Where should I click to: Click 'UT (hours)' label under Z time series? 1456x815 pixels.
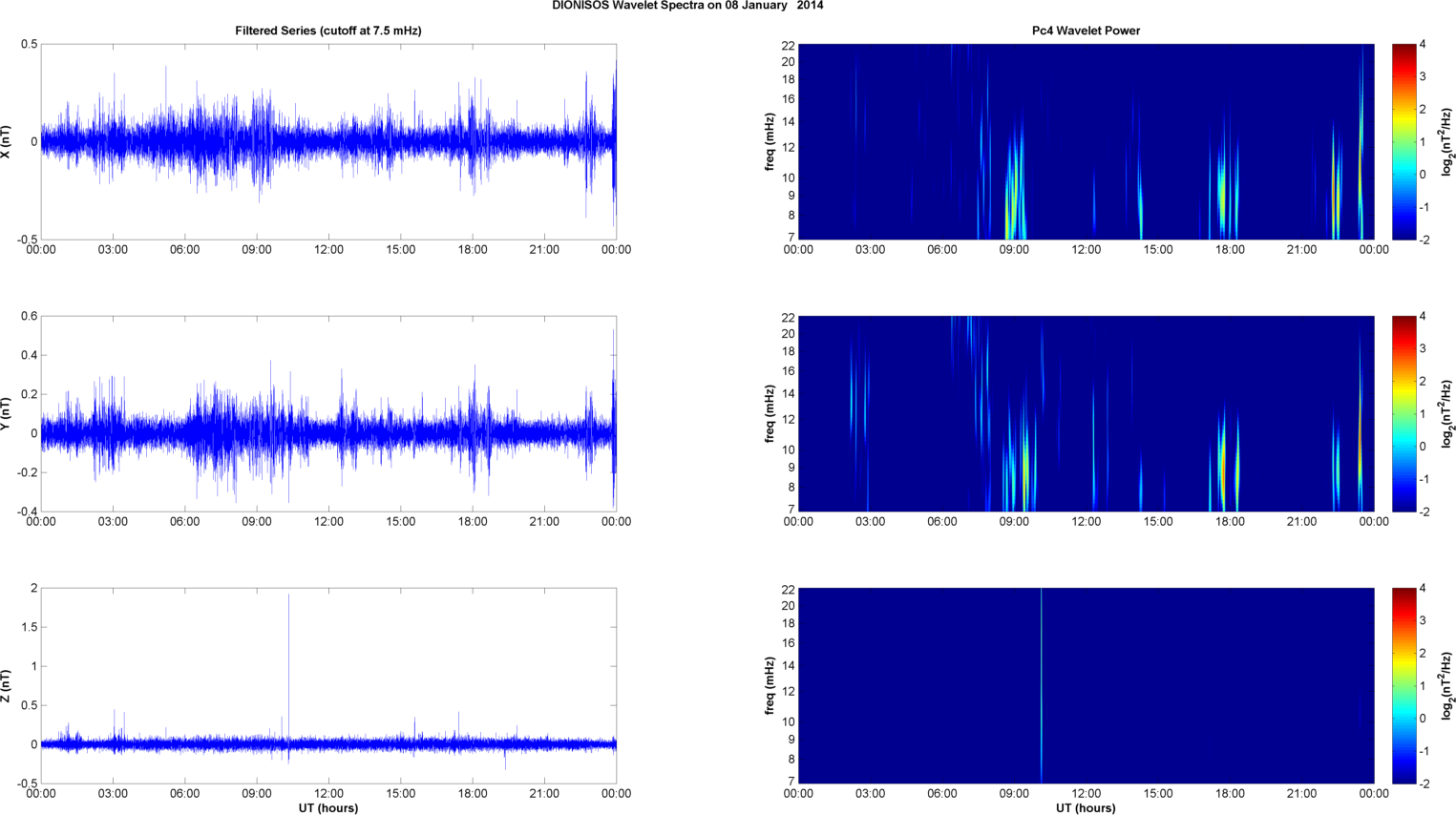click(328, 807)
